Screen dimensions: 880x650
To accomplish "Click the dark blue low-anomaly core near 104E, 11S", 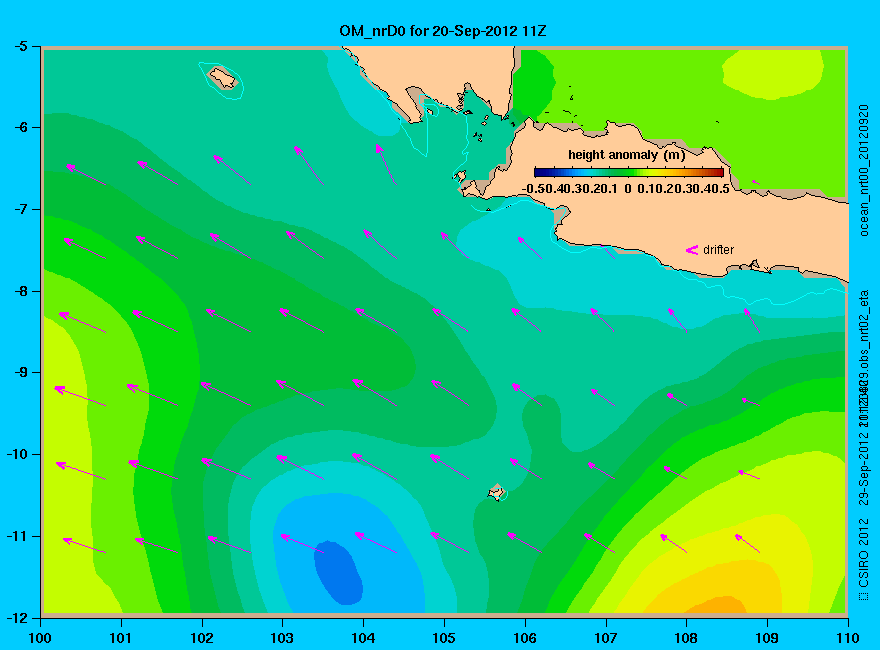I will [x=338, y=573].
